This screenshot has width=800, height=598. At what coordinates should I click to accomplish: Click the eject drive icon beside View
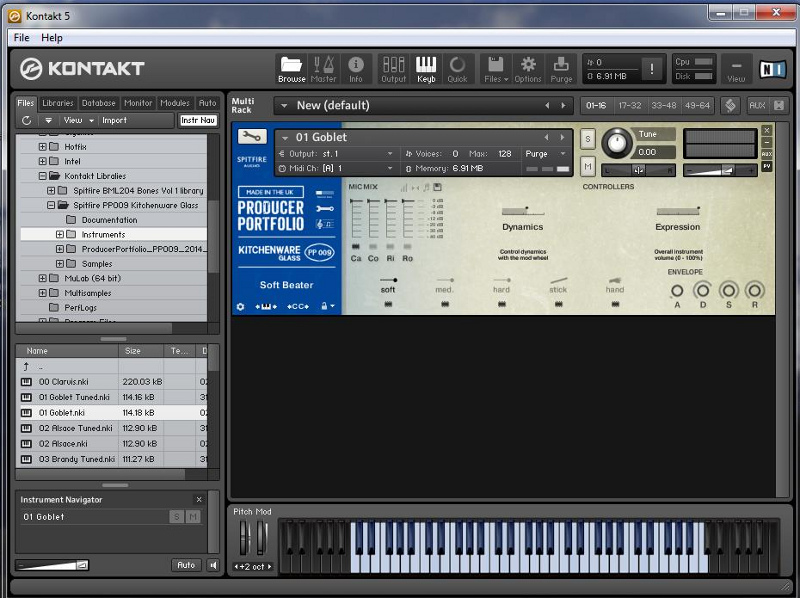48,120
